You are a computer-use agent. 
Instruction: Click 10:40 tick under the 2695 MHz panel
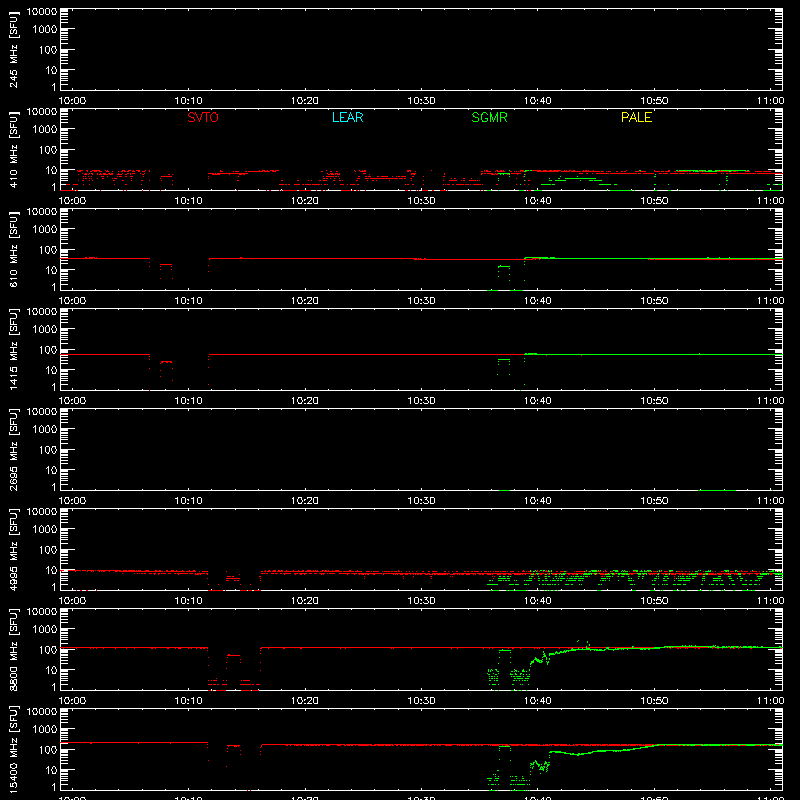(x=537, y=501)
